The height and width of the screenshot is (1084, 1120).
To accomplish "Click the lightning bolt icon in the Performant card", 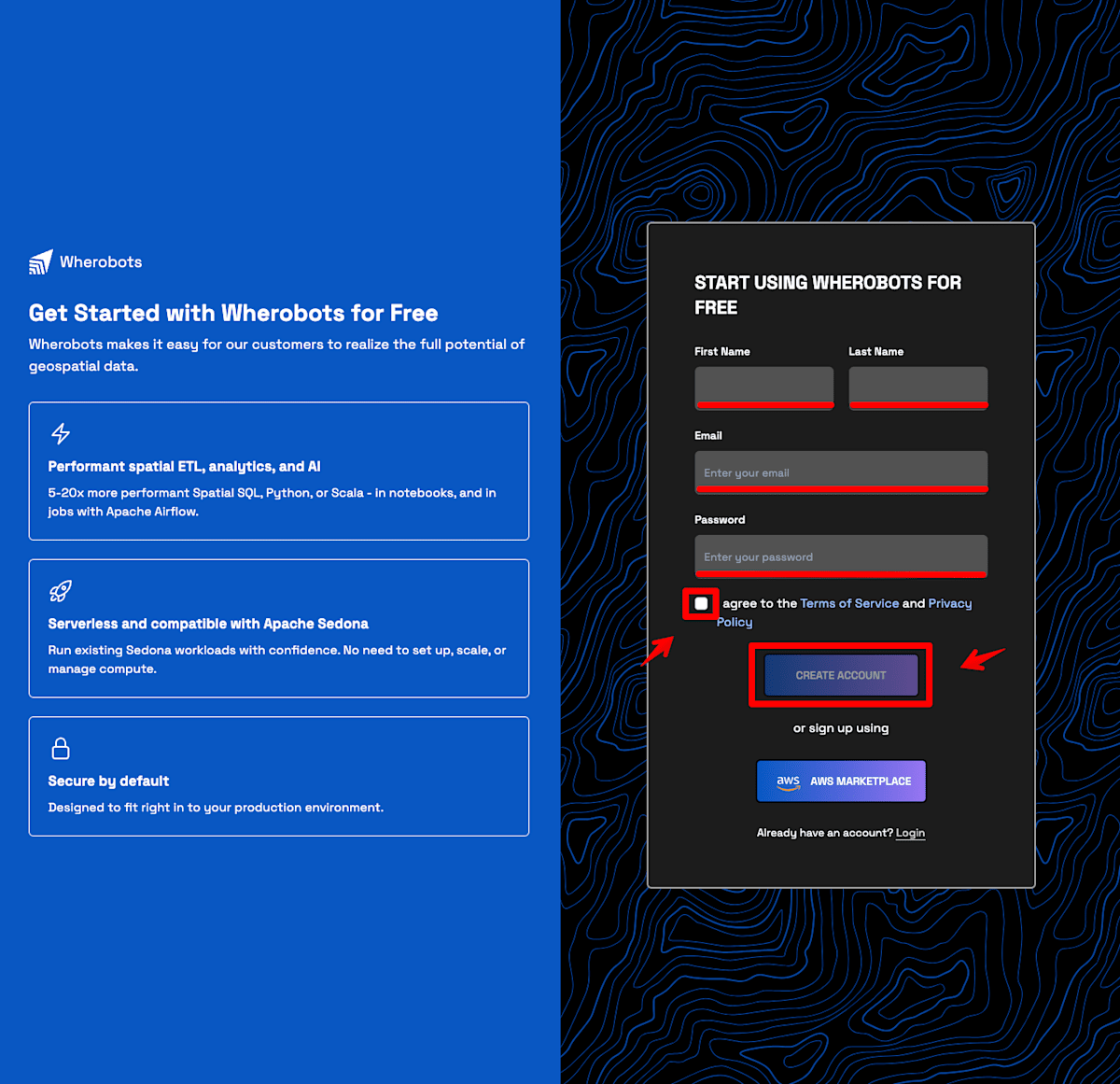I will pos(61,433).
